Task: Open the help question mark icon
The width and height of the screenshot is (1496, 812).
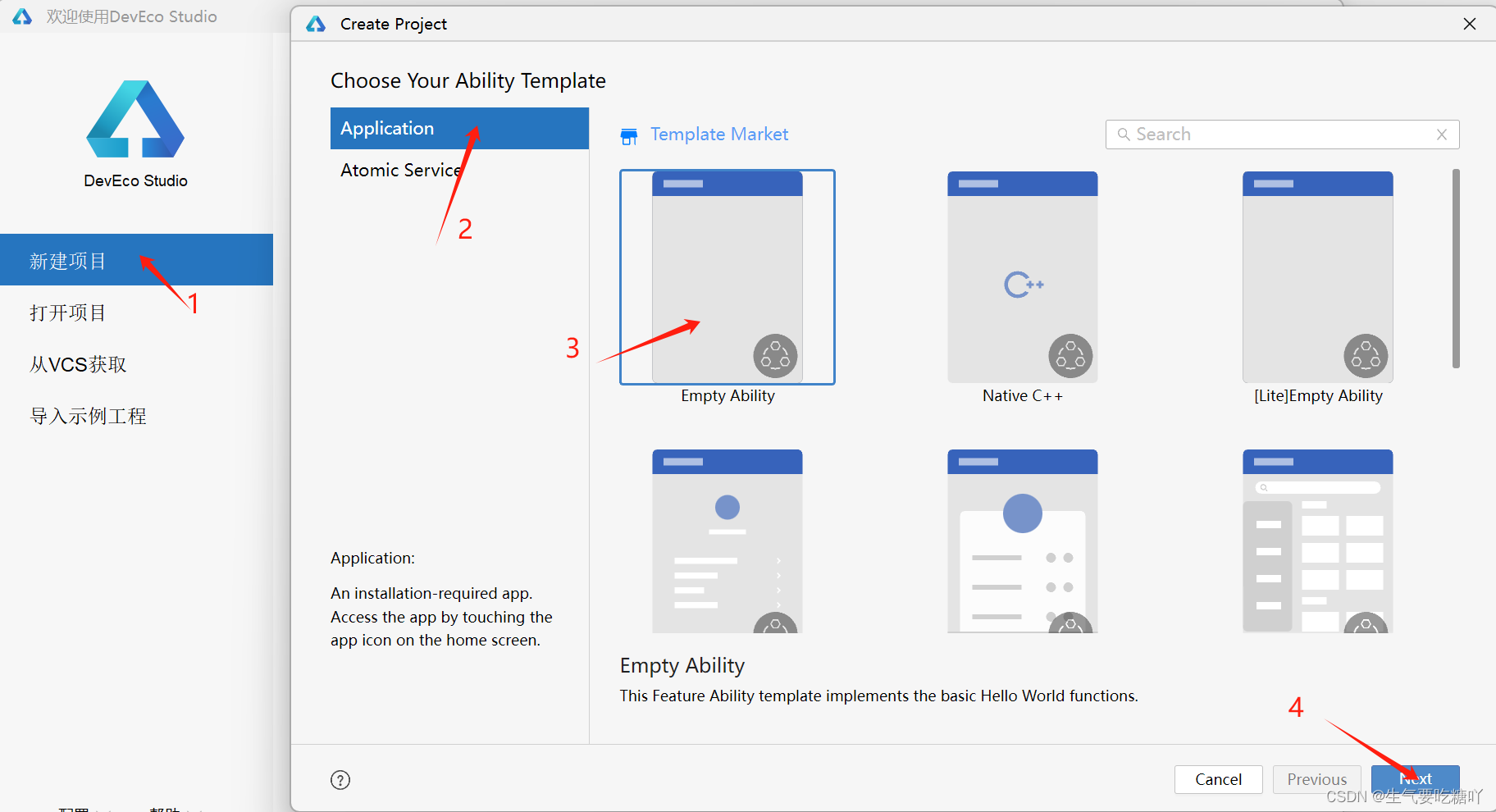Action: pyautogui.click(x=340, y=780)
